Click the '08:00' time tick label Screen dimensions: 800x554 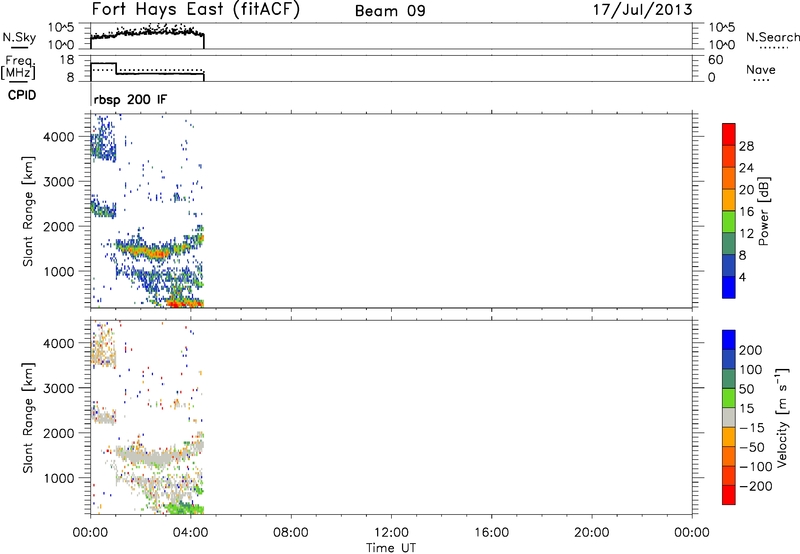coord(291,533)
